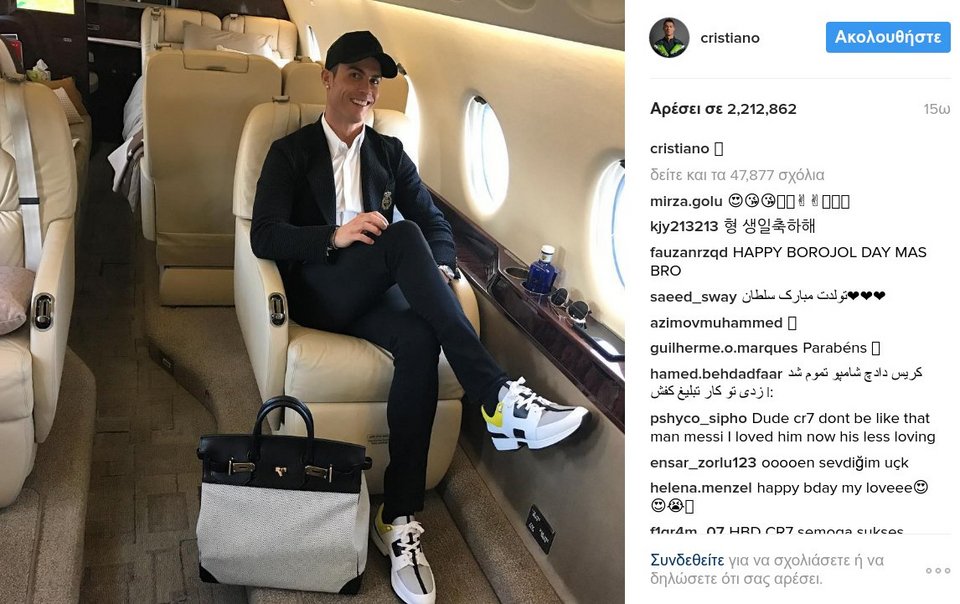Open helena.menzel commenter profile
Viewport: 960px width, 604px height.
701,488
